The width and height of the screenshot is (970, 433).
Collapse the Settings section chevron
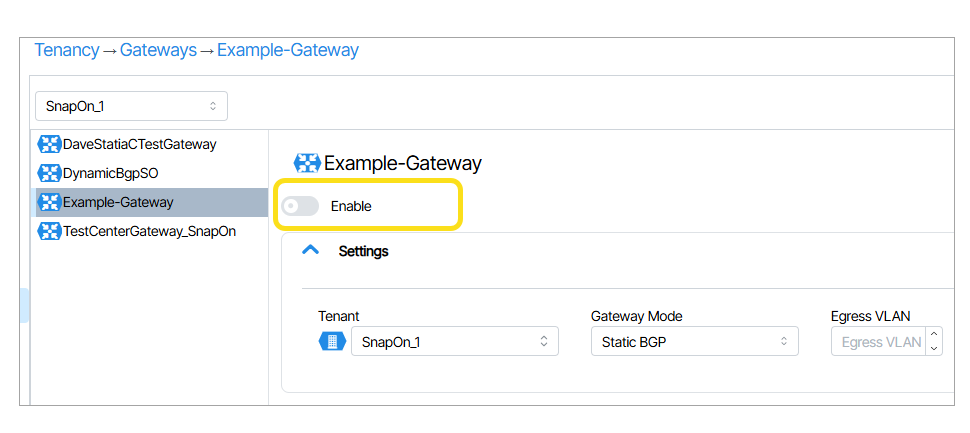(311, 251)
